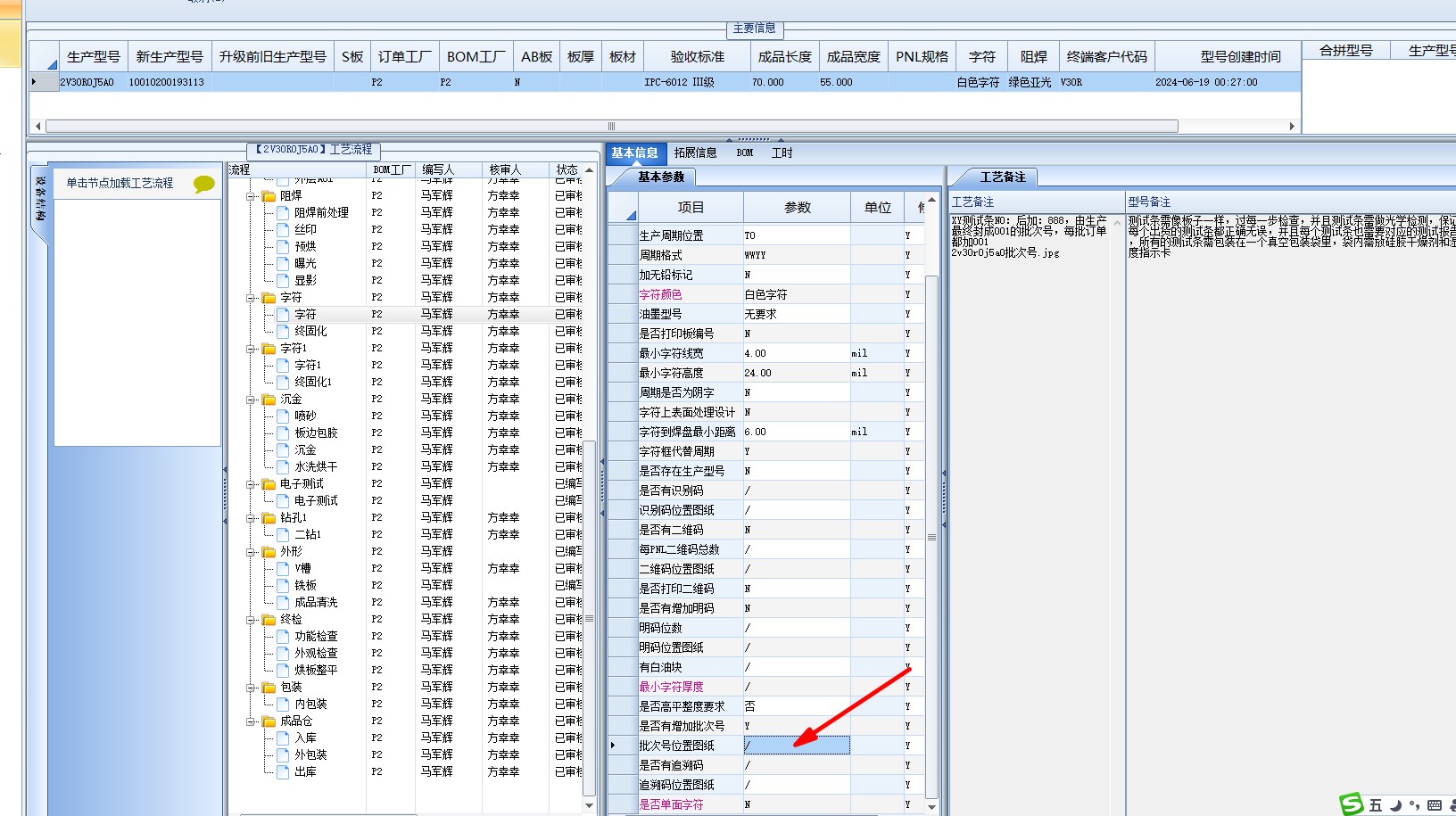Click the top grid horizontal scrollbar
Viewport: 1456px width, 816px height.
tap(611, 127)
